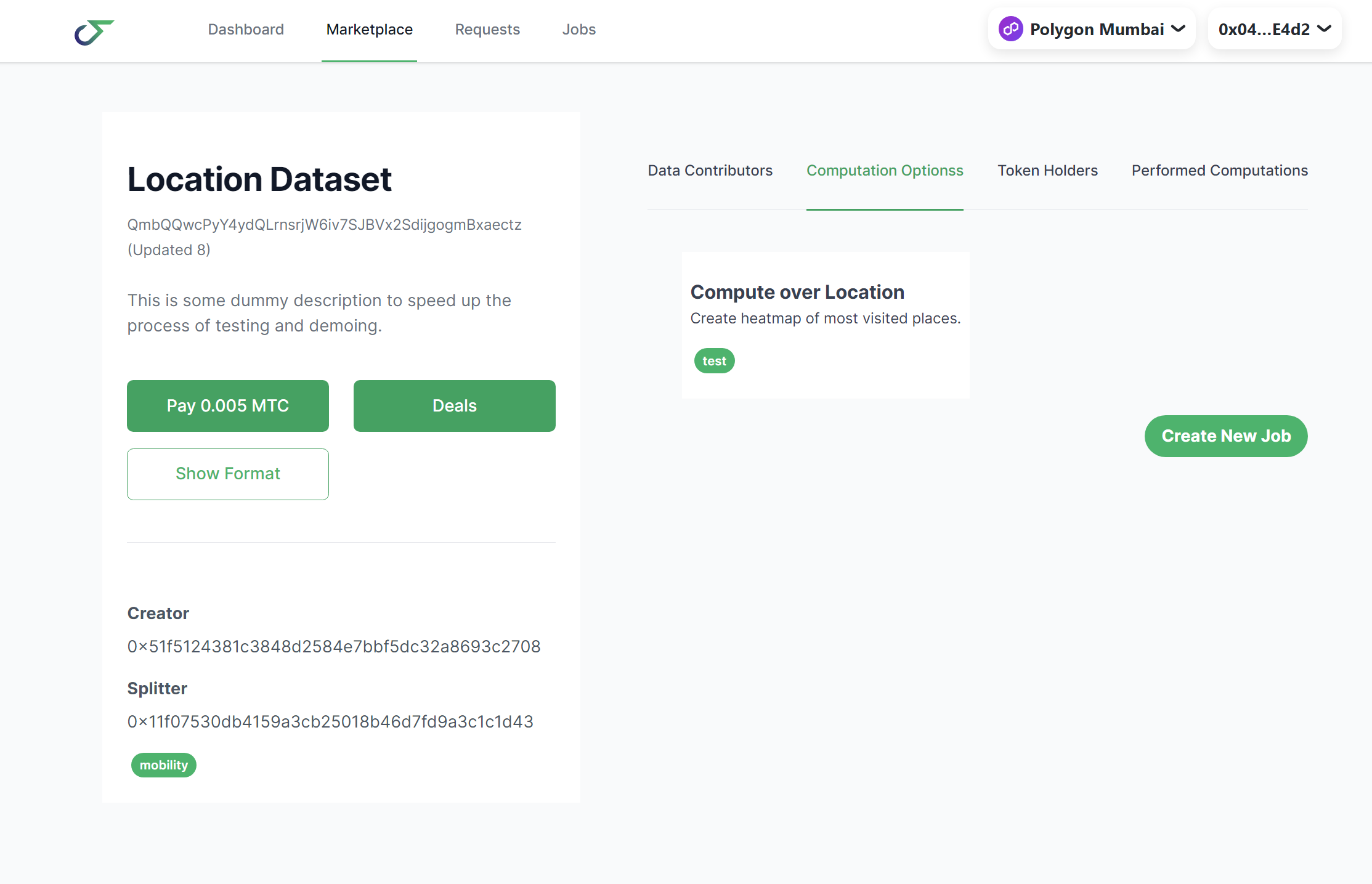This screenshot has width=1372, height=884.
Task: Click the app logo in the header
Action: 94,31
